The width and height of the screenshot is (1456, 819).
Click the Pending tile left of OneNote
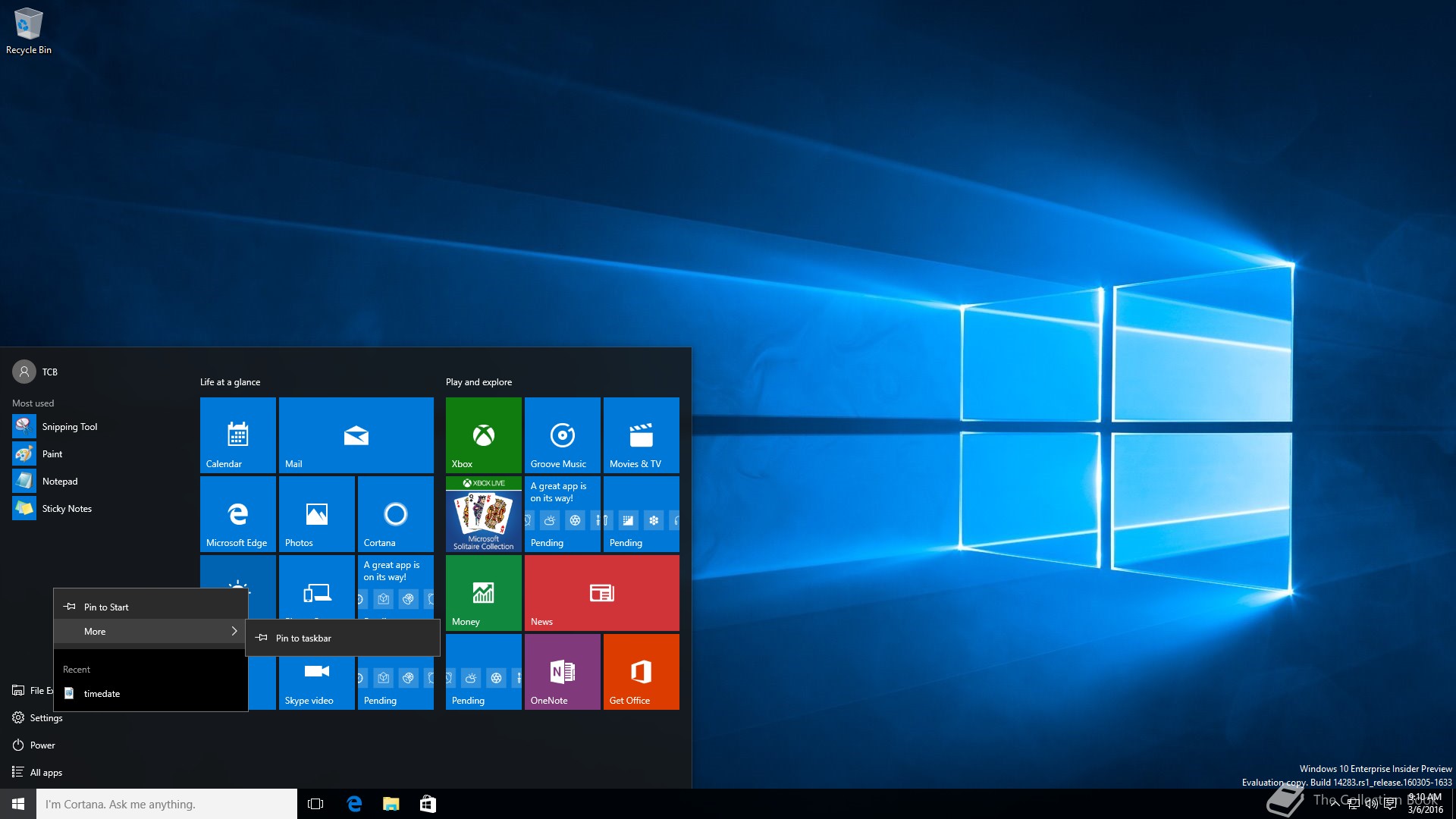click(484, 672)
